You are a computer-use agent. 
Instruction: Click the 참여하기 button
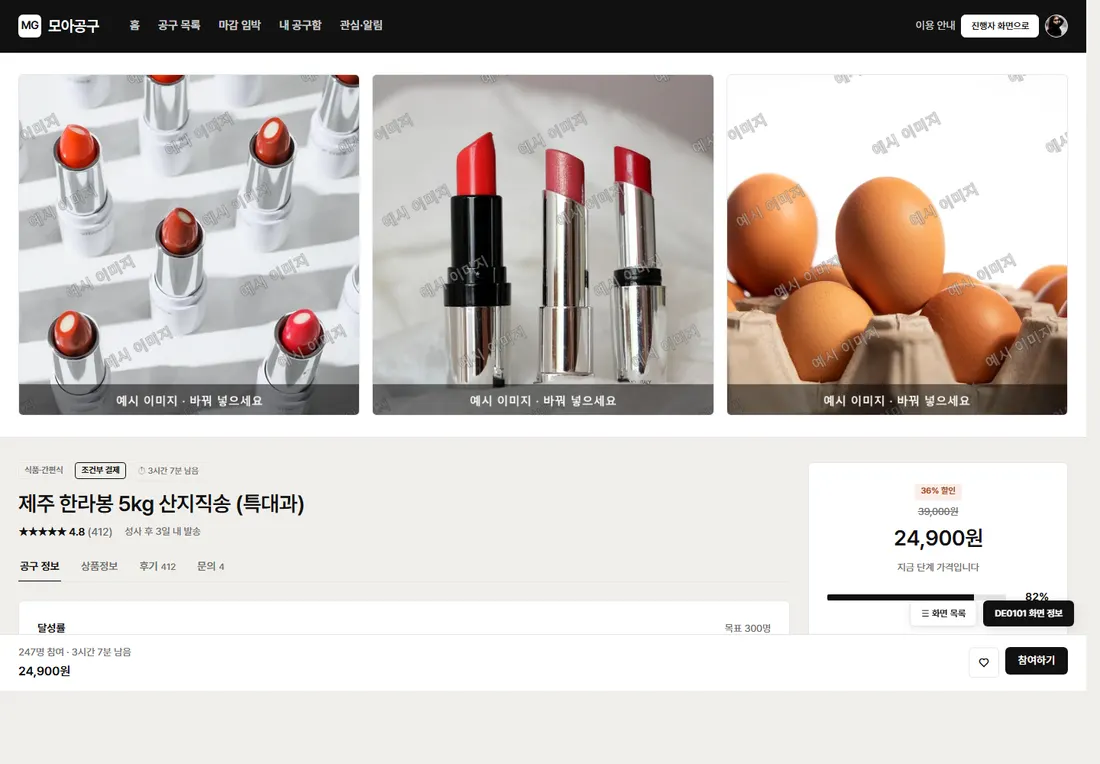1036,661
